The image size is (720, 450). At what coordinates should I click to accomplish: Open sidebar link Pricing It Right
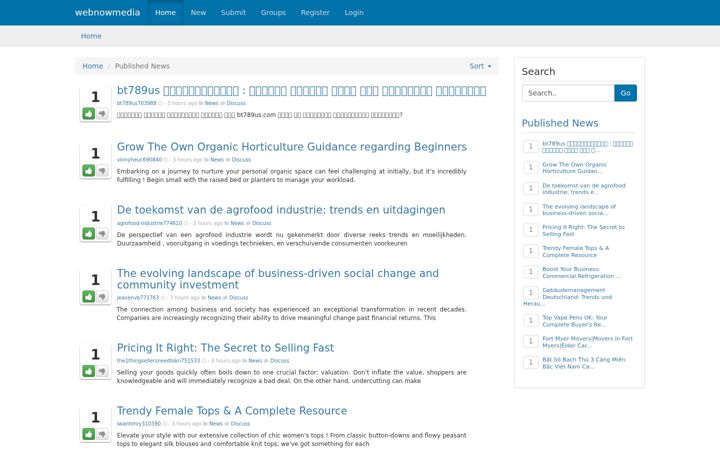click(583, 231)
